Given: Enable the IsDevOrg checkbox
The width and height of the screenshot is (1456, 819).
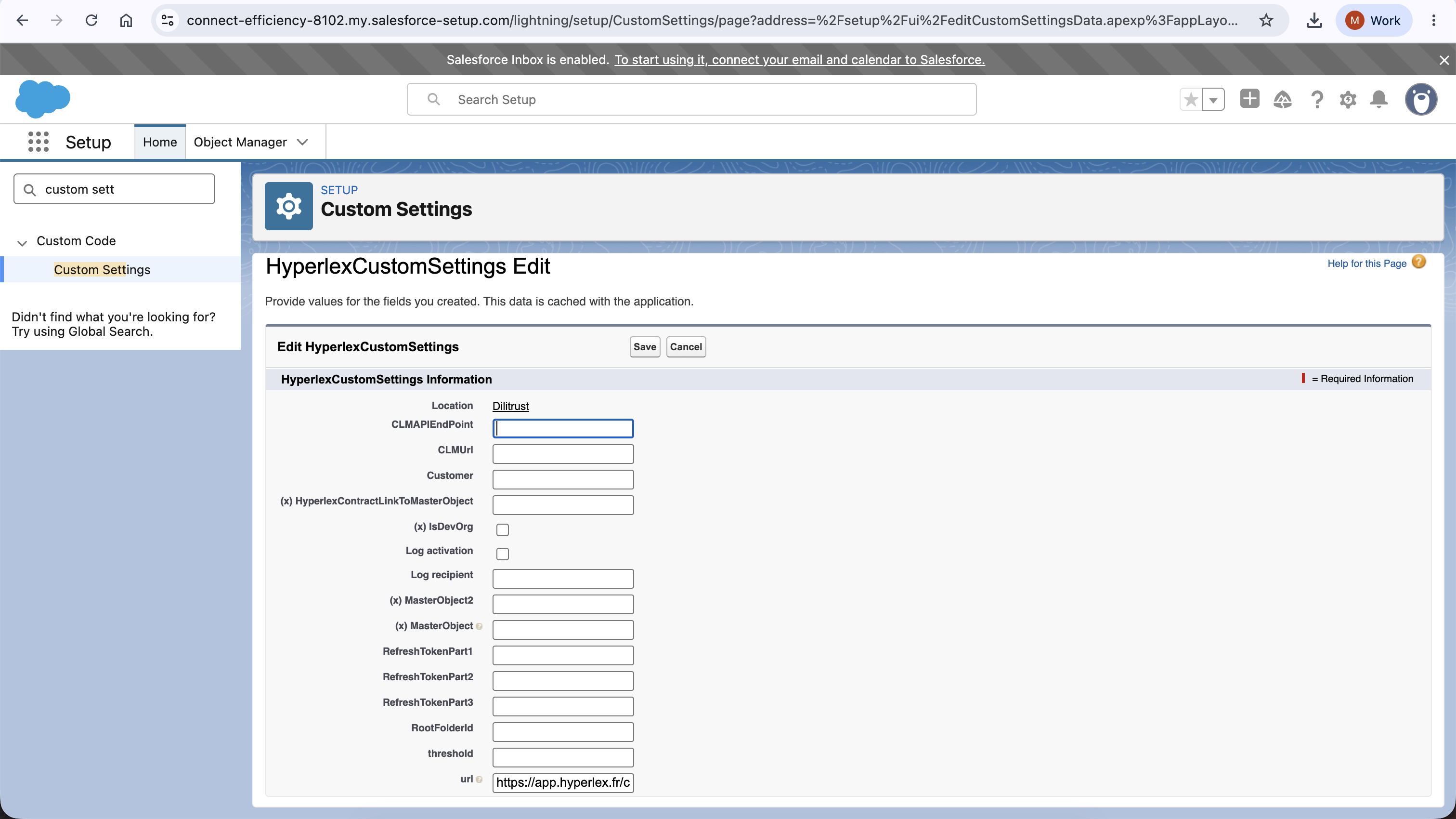Looking at the screenshot, I should (503, 529).
